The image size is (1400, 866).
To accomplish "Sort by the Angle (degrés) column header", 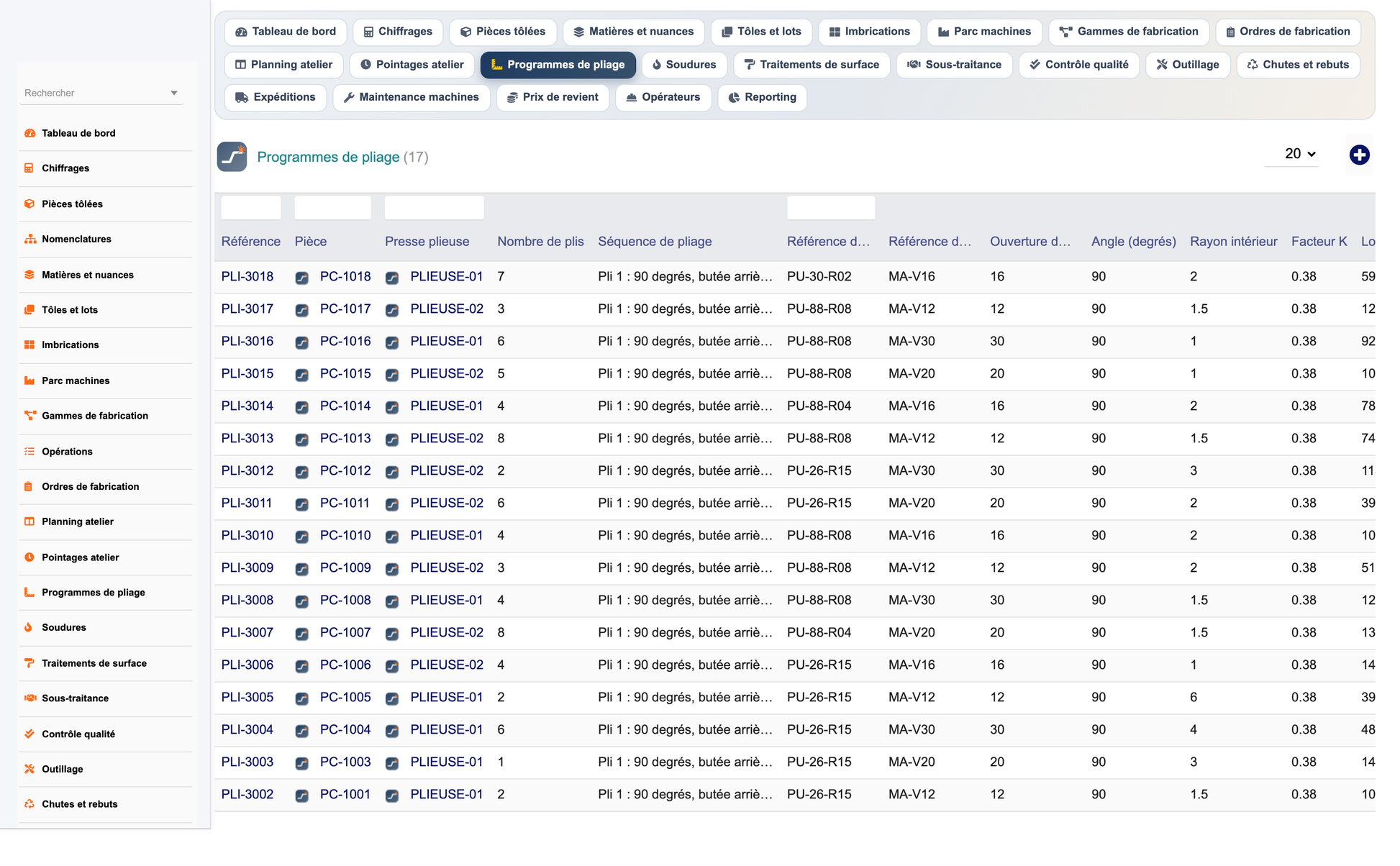I will pos(1134,242).
